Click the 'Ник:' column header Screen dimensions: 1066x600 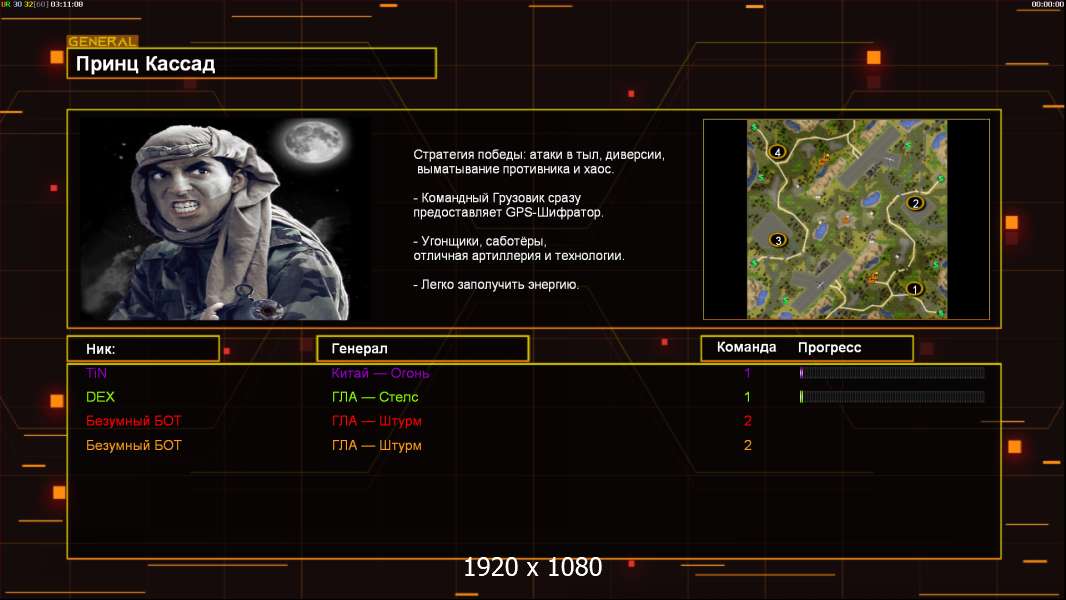[101, 349]
